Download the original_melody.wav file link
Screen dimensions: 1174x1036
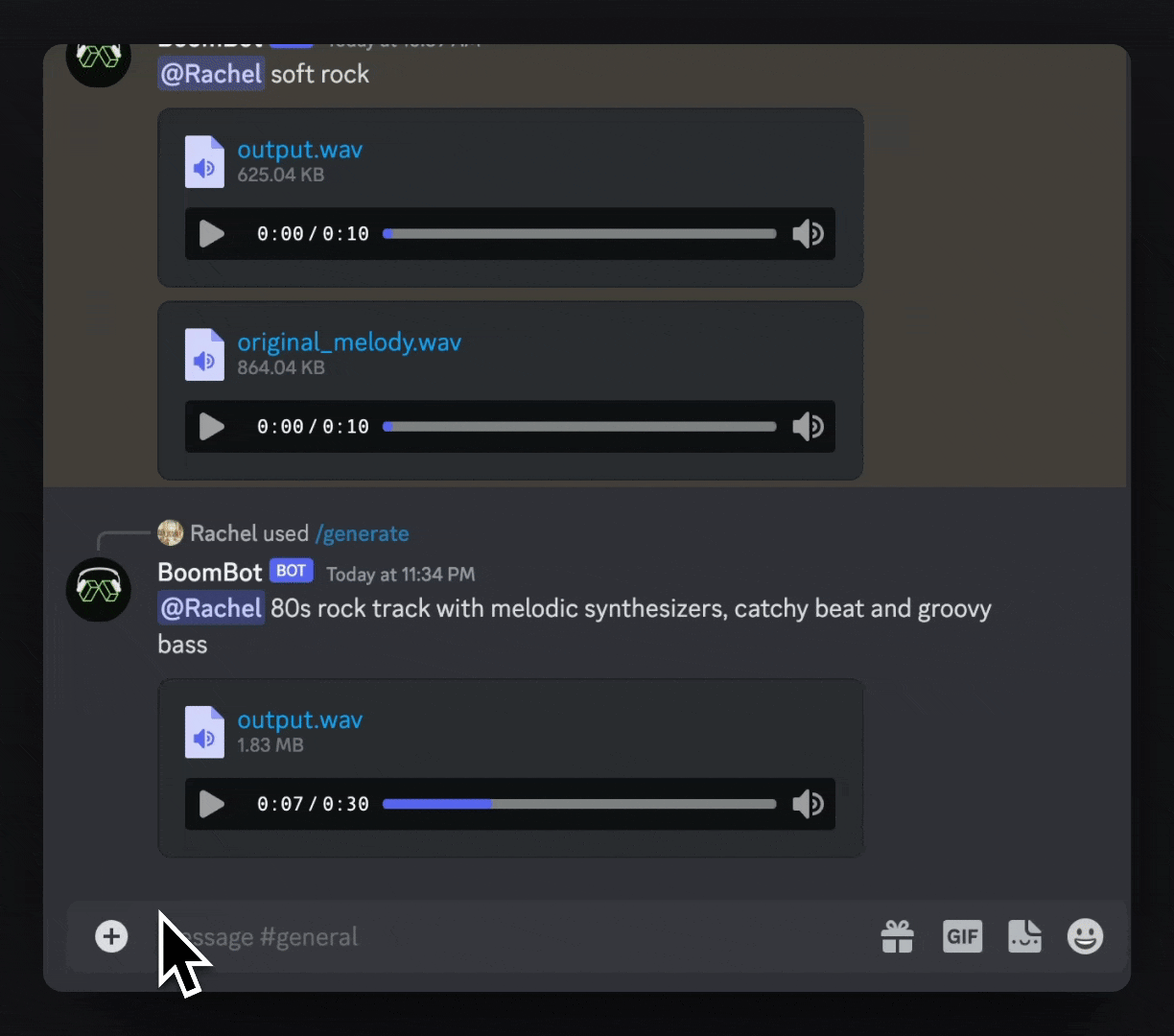[x=349, y=342]
